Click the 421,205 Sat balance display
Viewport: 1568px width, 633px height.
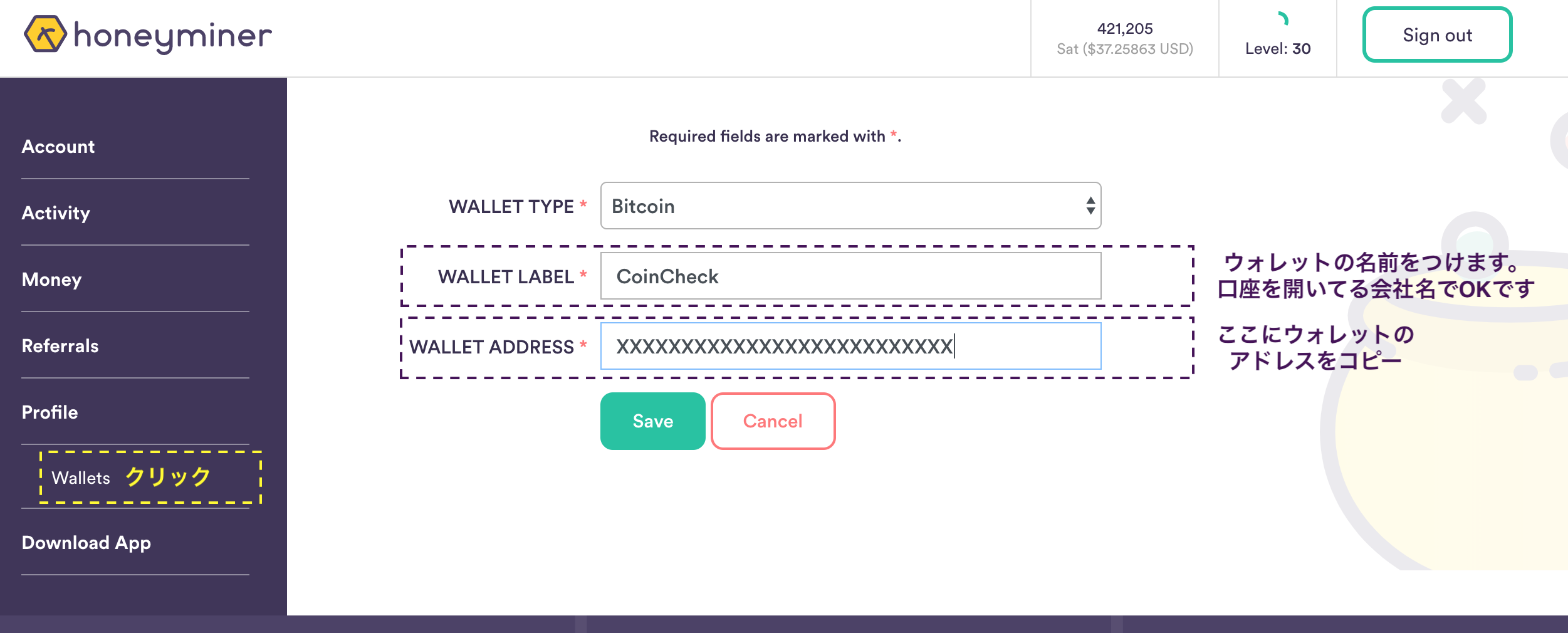tap(1125, 38)
